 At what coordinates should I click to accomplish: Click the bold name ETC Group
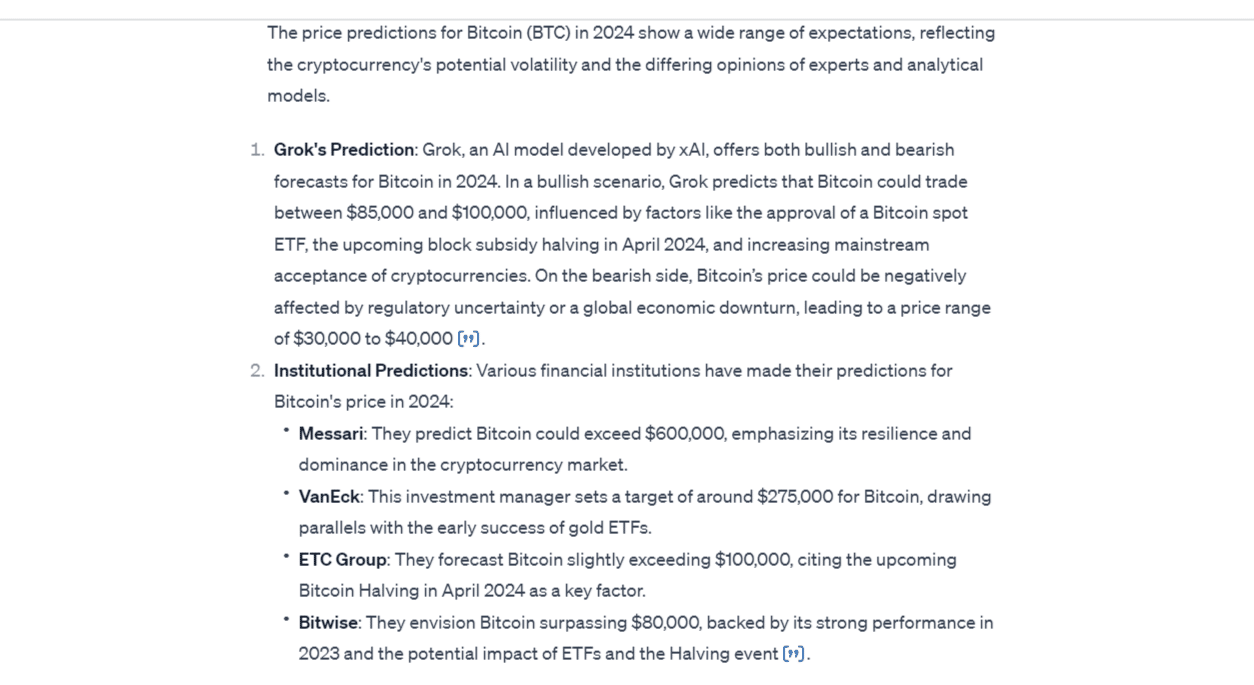coord(343,560)
